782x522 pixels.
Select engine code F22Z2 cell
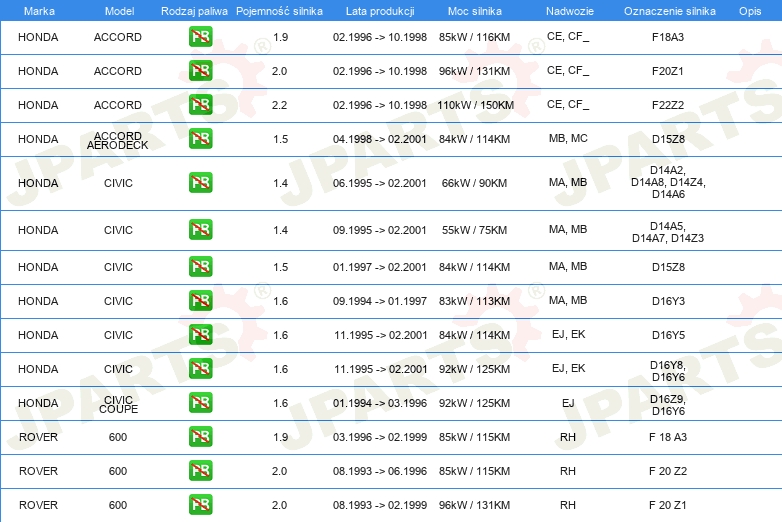[668, 105]
